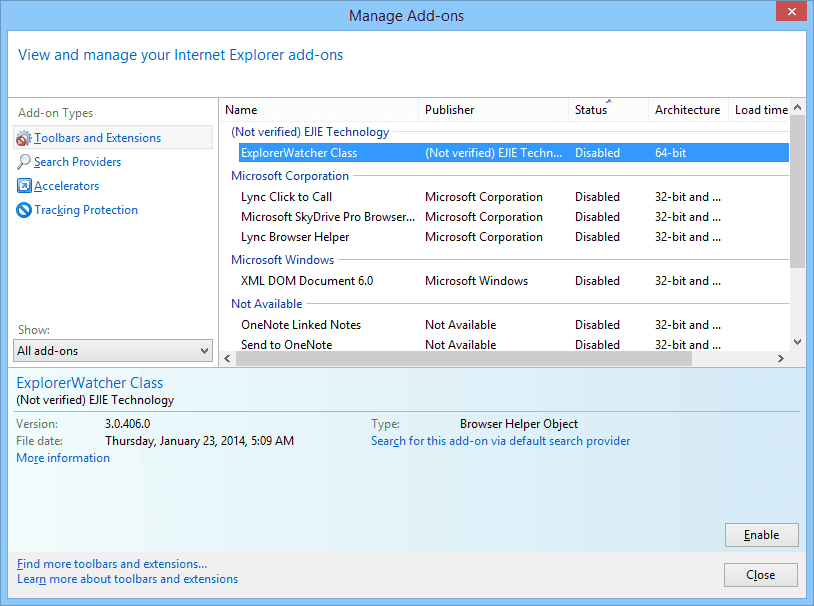Sort add-ons by Name column
The width and height of the screenshot is (814, 606).
click(319, 110)
